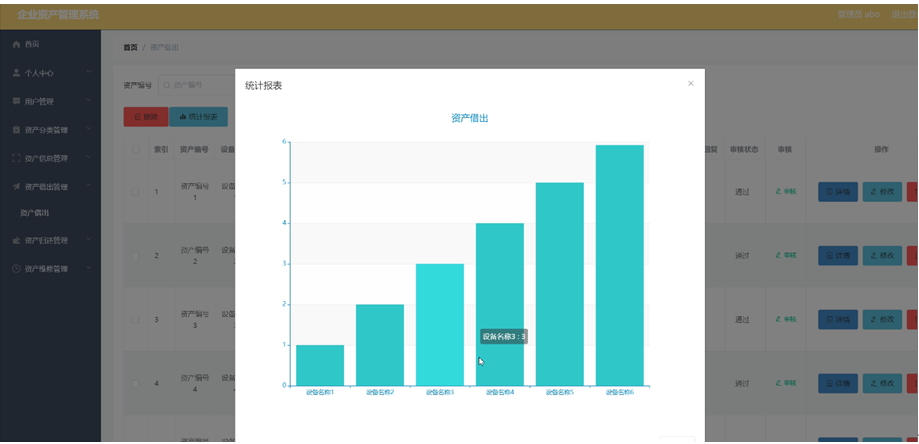This screenshot has width=919, height=444.
Task: Expand the 用户管理 menu chevron
Action: 89,101
